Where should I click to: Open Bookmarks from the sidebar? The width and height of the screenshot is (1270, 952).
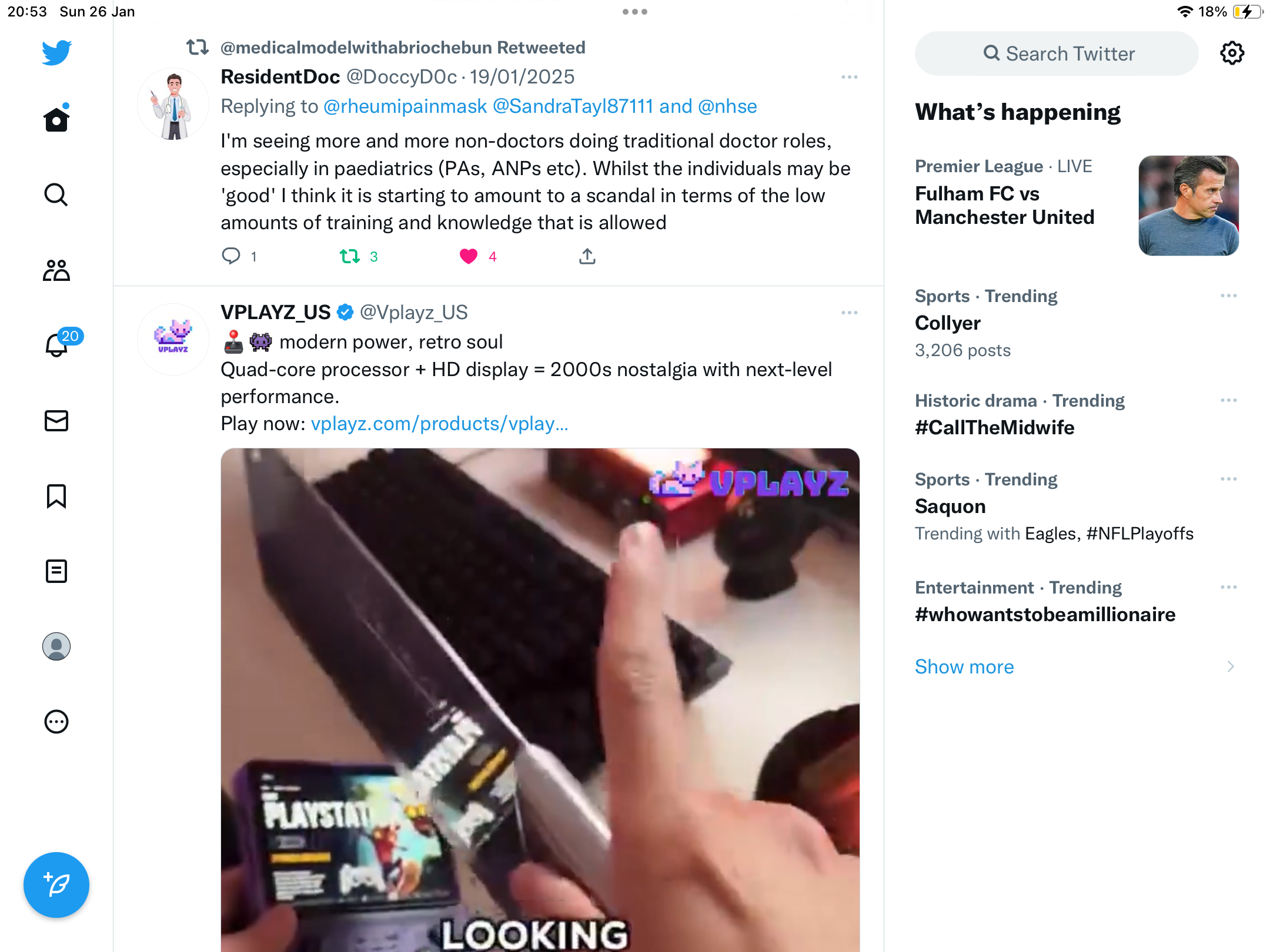pos(56,496)
